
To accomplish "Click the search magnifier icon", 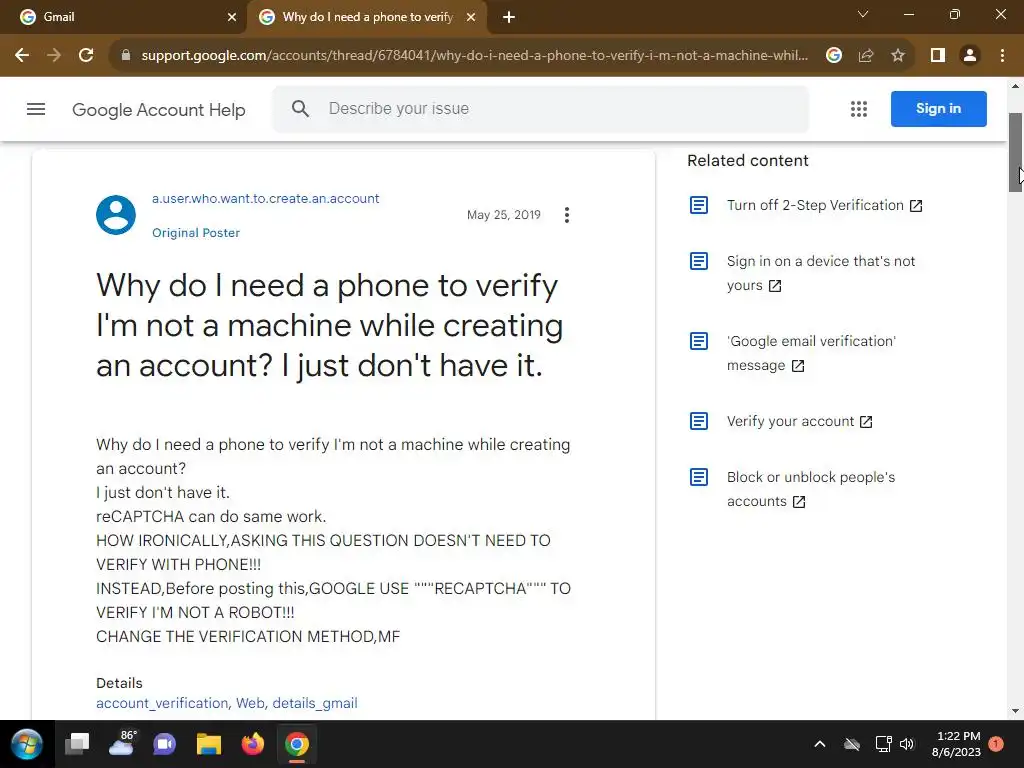I will (x=300, y=108).
